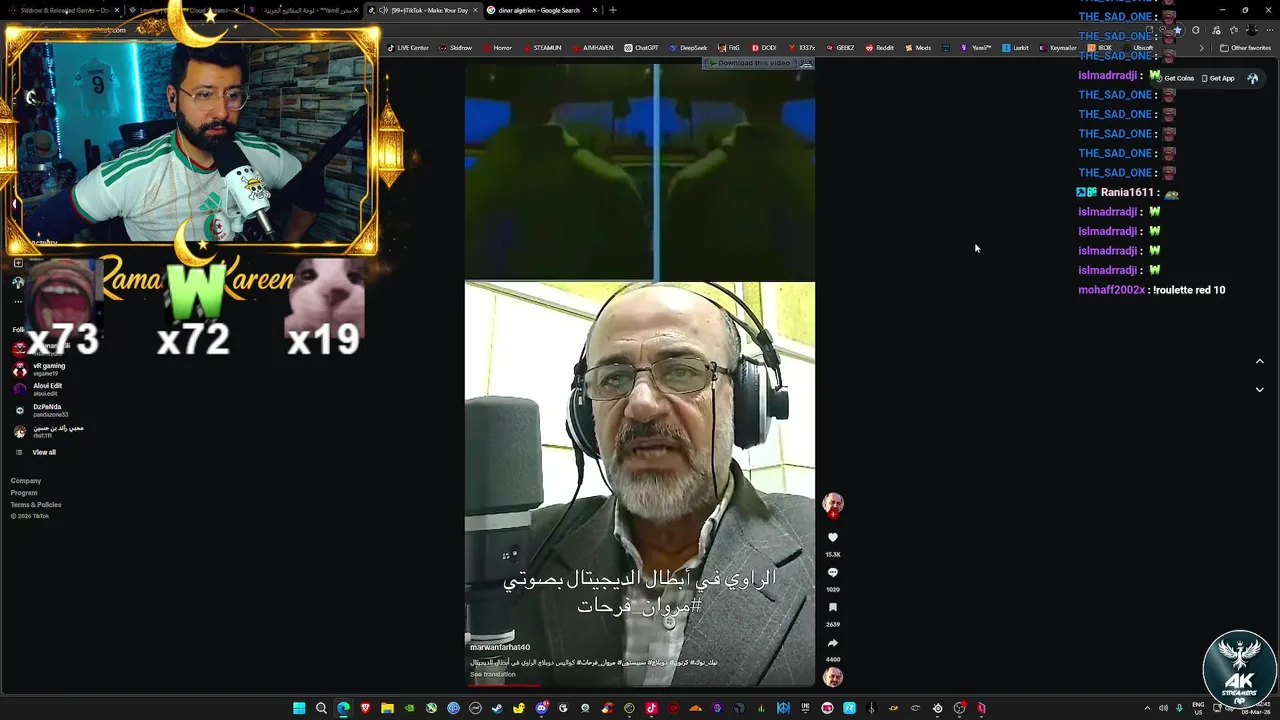The image size is (1280, 720).
Task: Click the browser favorites star icon
Action: tap(1177, 30)
